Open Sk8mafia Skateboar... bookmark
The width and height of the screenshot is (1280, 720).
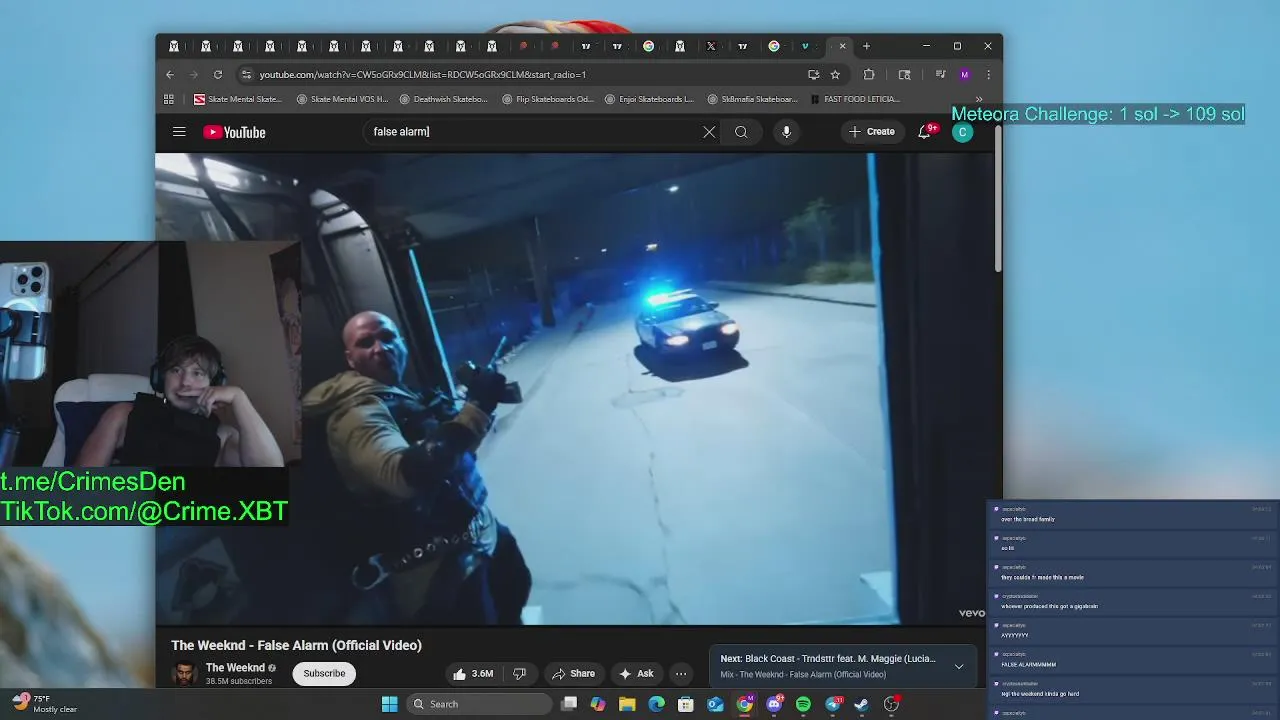coord(753,99)
